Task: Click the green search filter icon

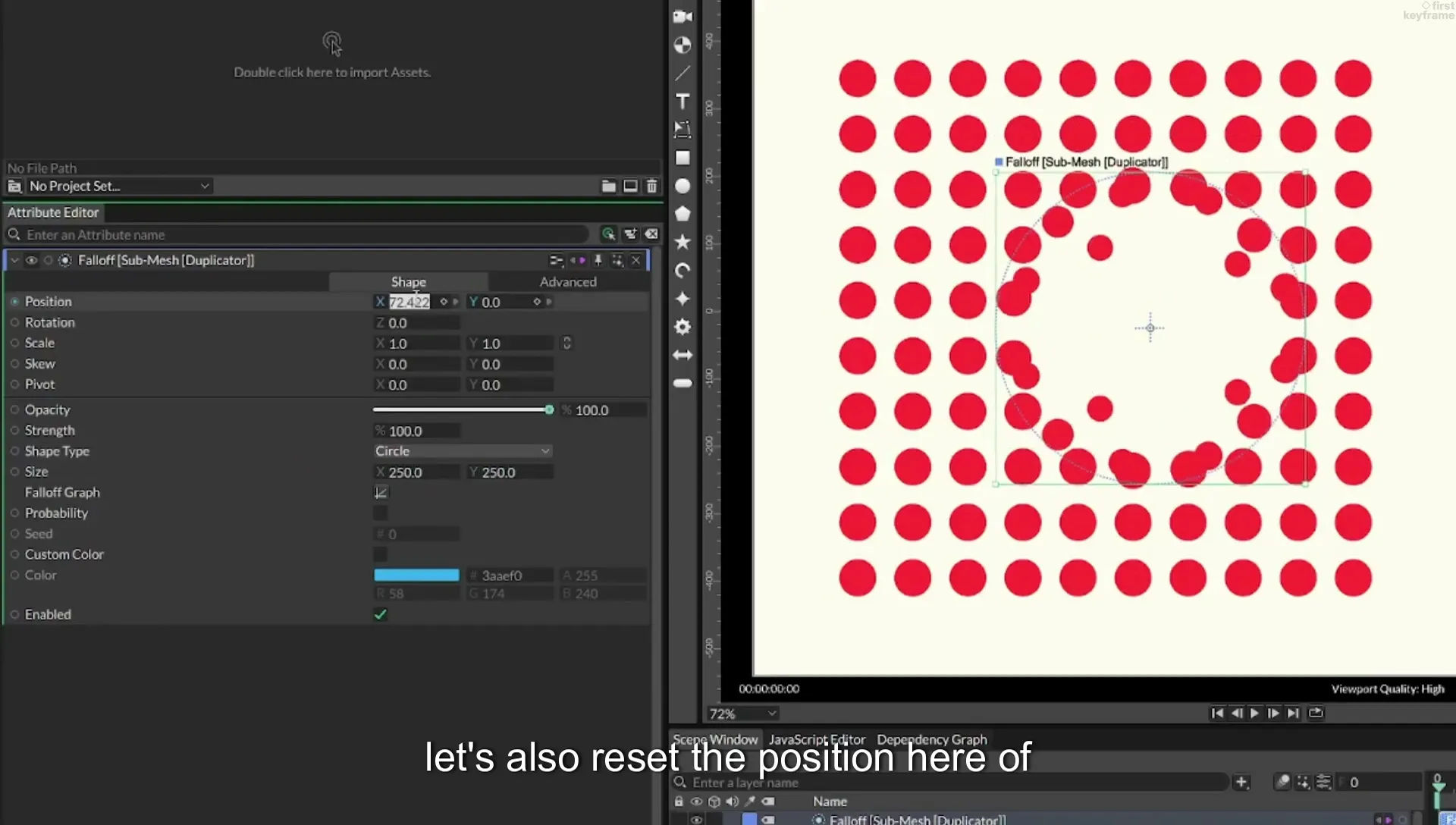Action: pyautogui.click(x=608, y=234)
